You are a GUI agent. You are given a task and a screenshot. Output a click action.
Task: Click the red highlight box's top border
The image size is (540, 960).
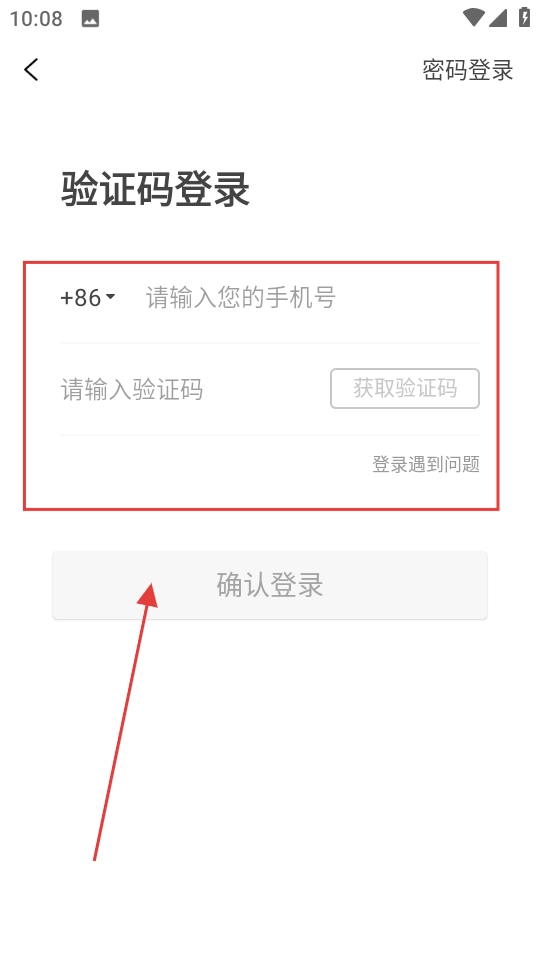pyautogui.click(x=261, y=263)
